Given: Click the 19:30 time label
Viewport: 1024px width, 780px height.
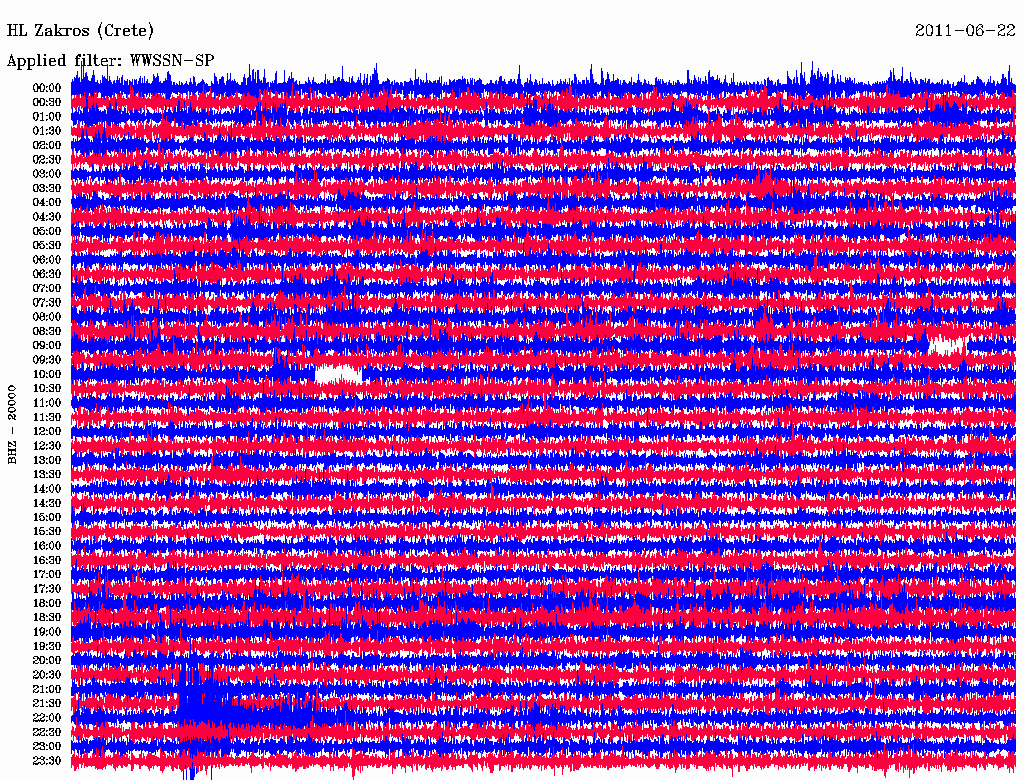Looking at the screenshot, I should (x=47, y=646).
